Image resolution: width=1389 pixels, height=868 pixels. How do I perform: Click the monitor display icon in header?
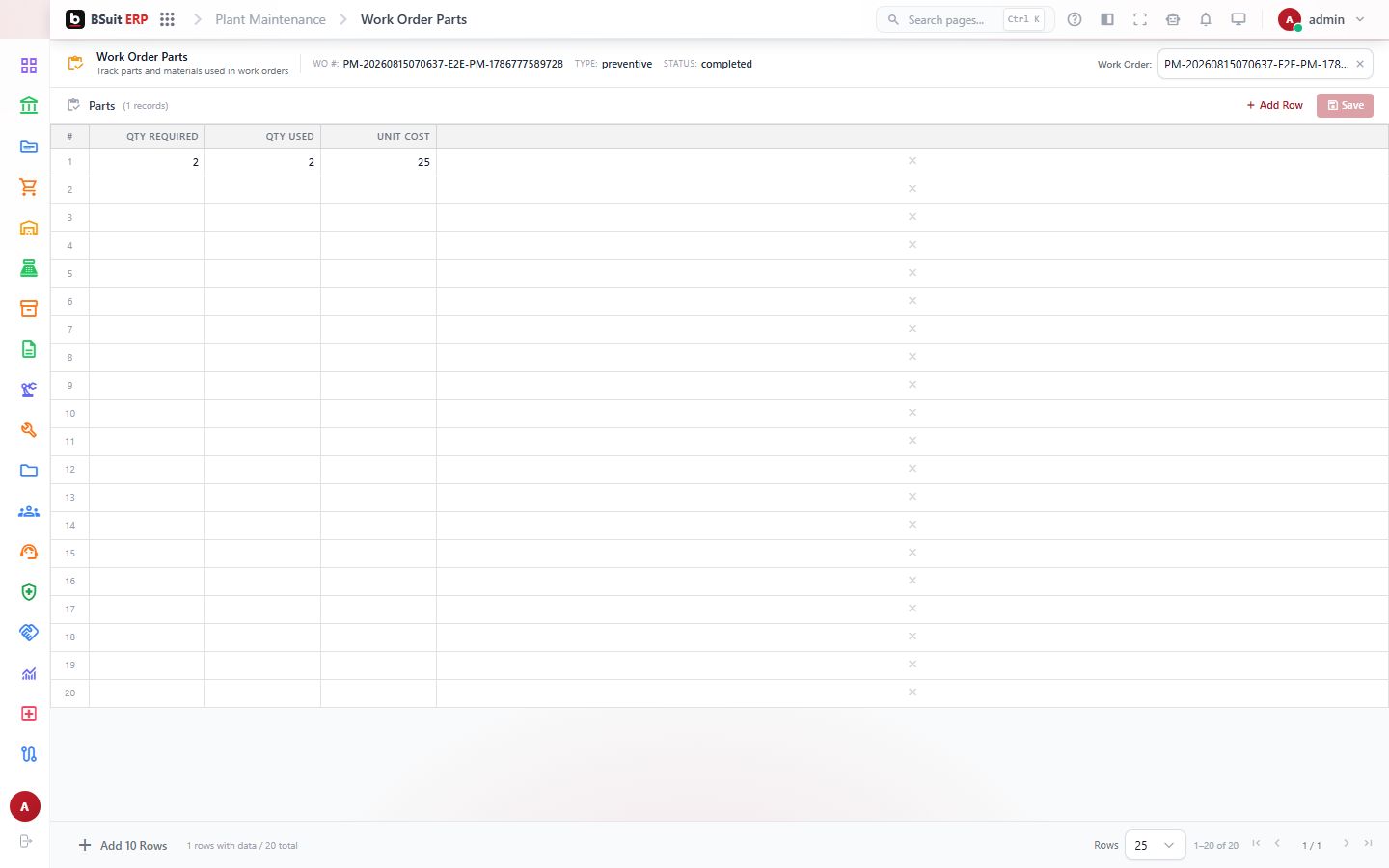(1239, 19)
